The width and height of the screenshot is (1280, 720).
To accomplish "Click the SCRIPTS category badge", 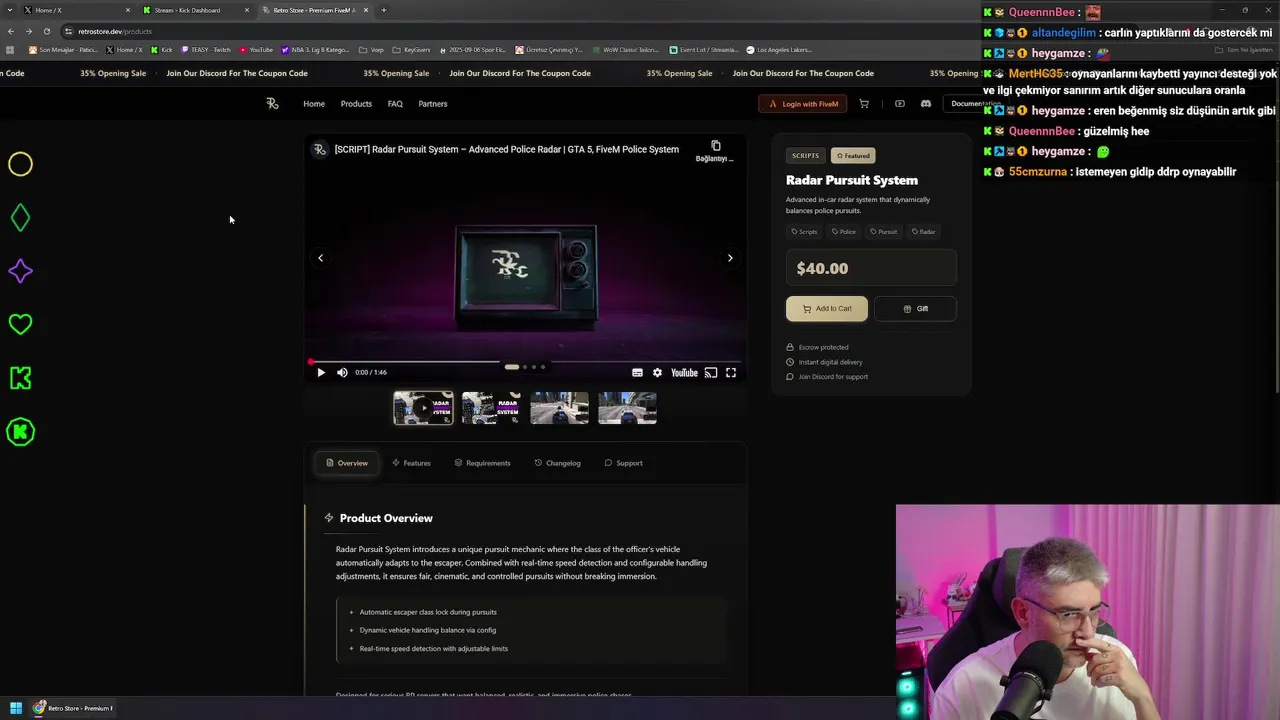I will (805, 155).
